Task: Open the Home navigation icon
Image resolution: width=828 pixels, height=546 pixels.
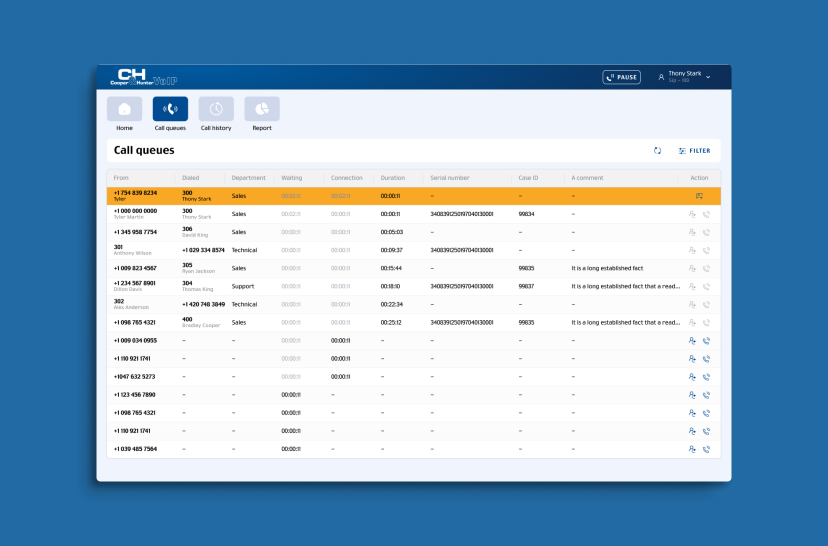Action: pos(124,109)
